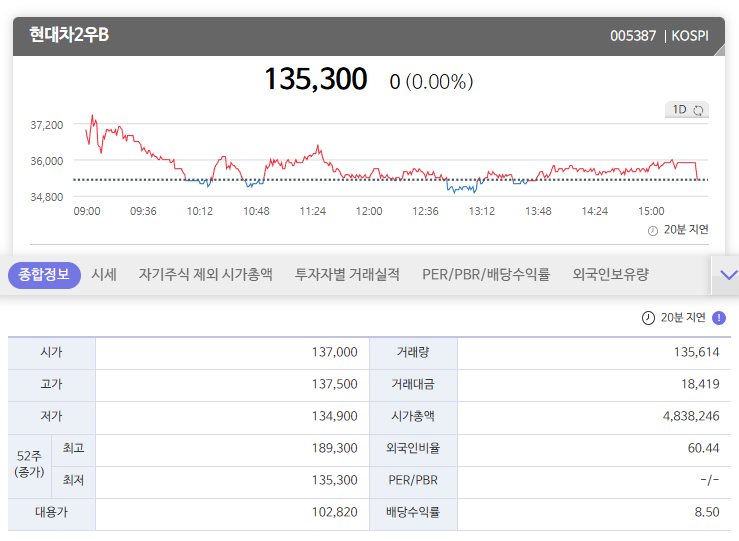The image size is (739, 541).
Task: Click the blue info exclamation icon
Action: 719,318
